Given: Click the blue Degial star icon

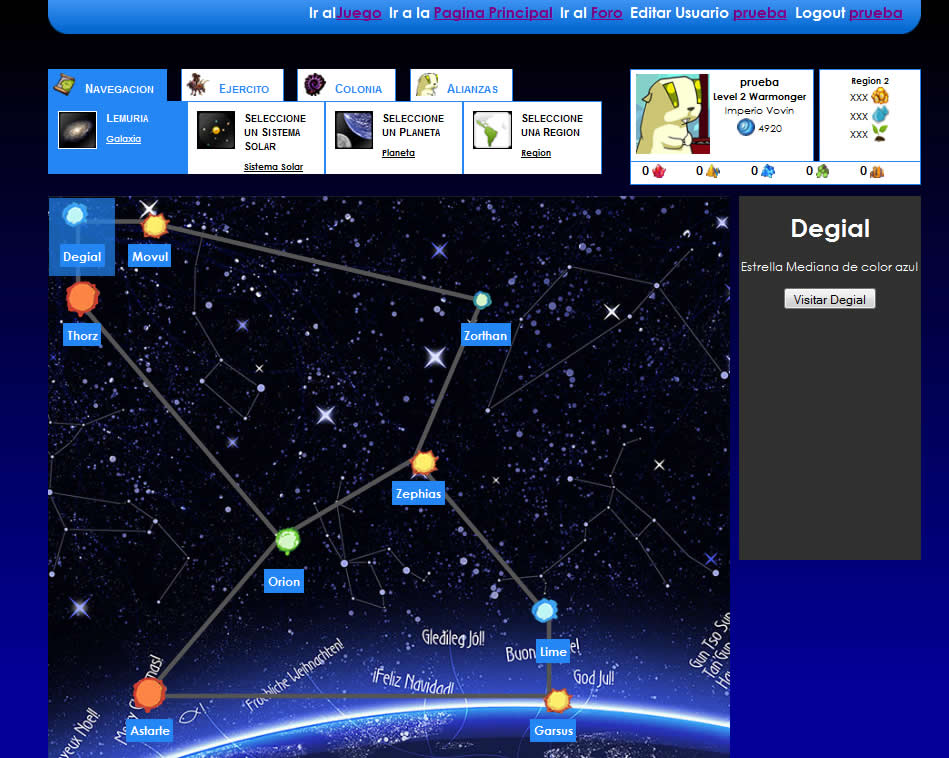Looking at the screenshot, I should (x=74, y=215).
